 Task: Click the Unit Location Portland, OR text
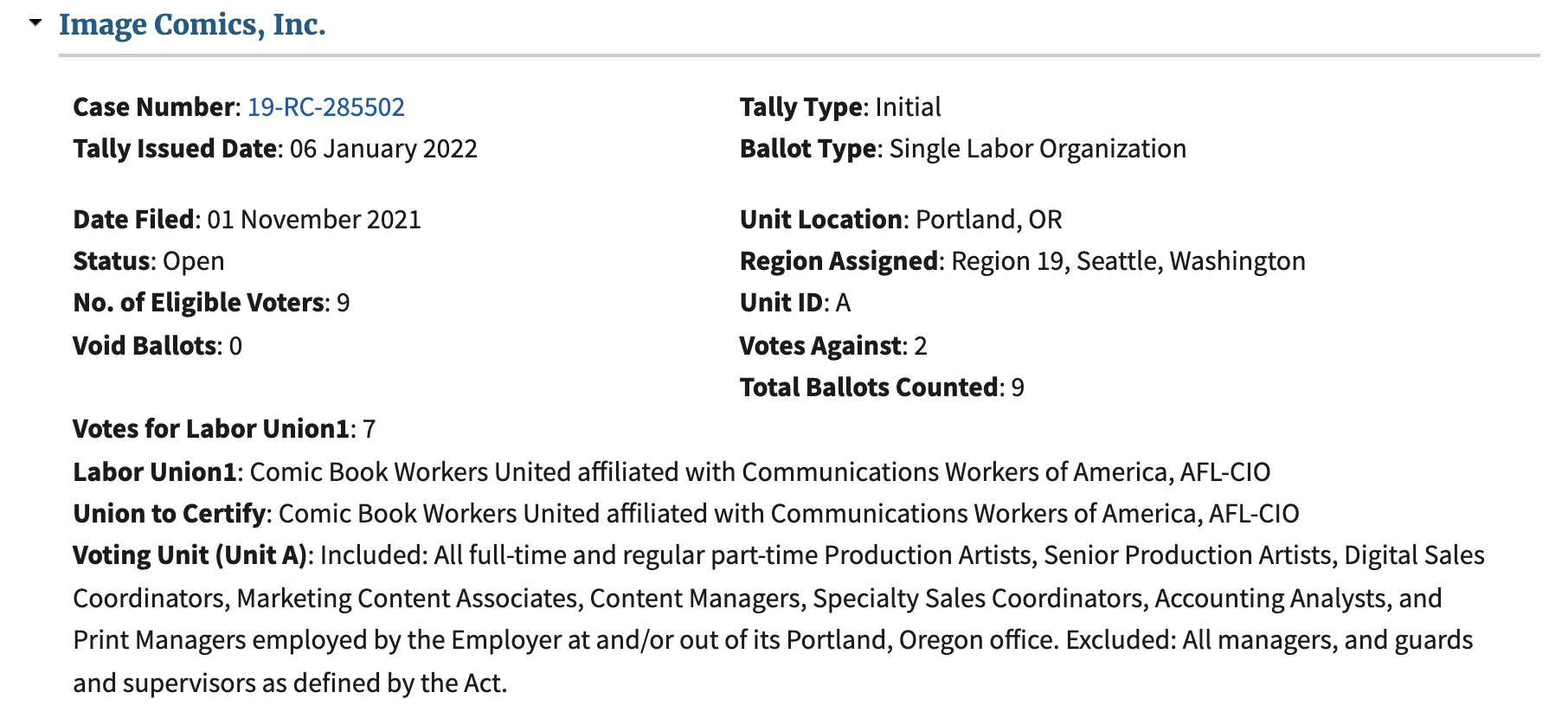point(901,220)
